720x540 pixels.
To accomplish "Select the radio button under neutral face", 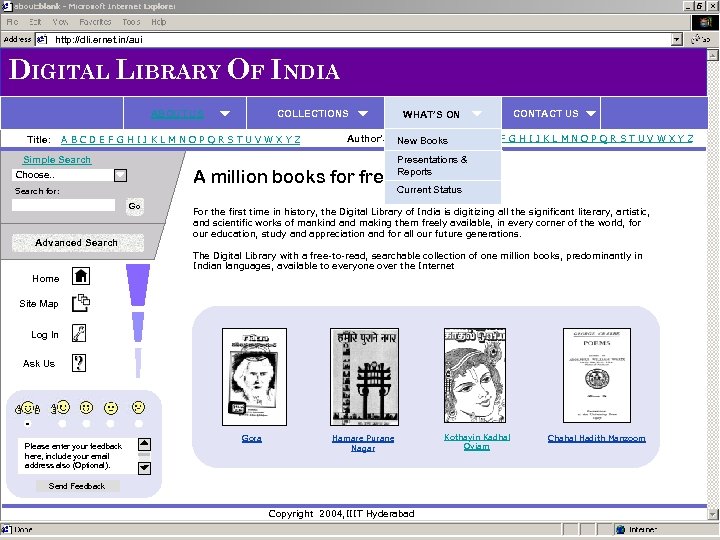I will [x=110, y=424].
